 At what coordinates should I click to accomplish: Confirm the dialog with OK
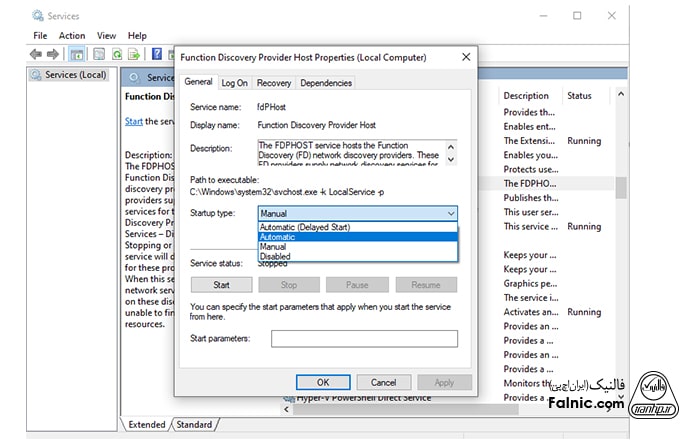(x=323, y=382)
